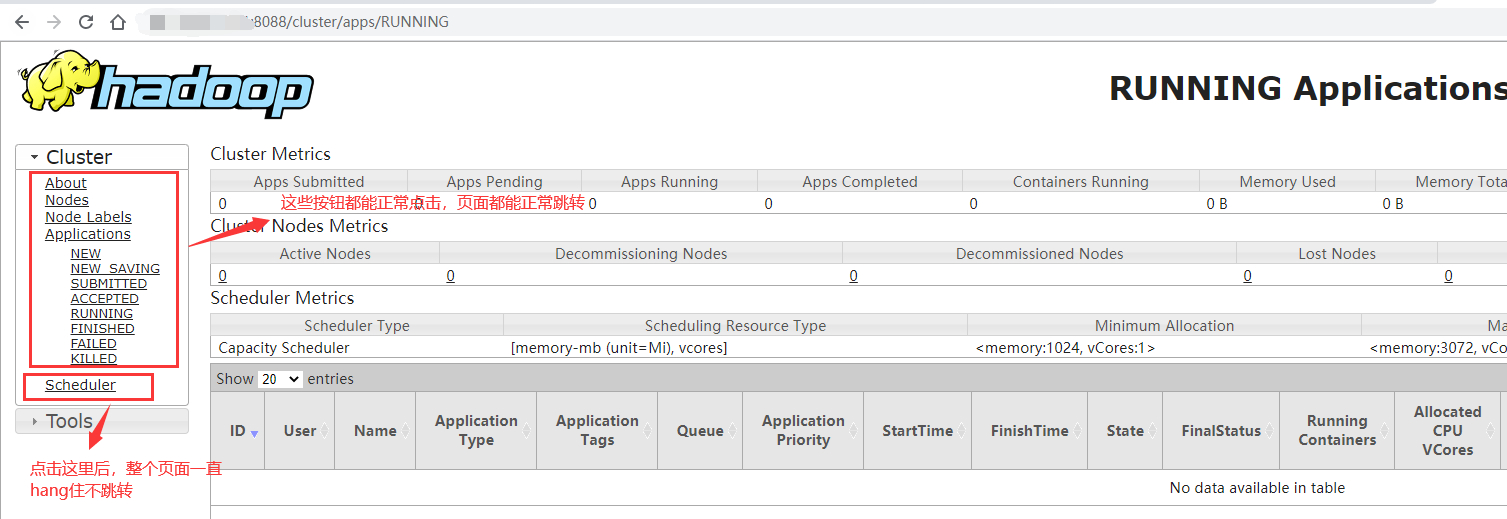The image size is (1507, 519).
Task: Show NEW applications
Action: point(86,254)
